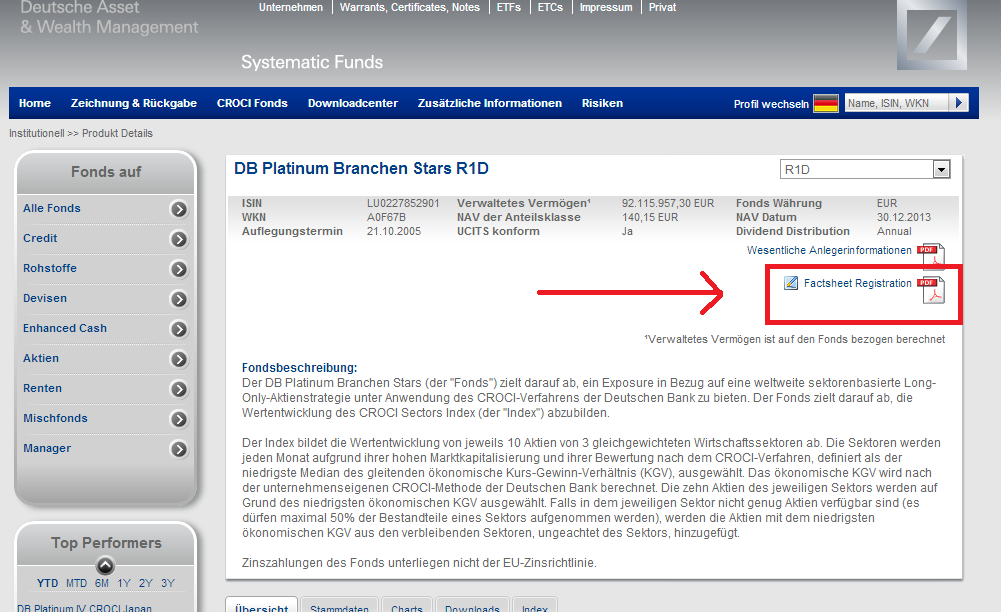Click arrow icon next to Manager

(179, 449)
